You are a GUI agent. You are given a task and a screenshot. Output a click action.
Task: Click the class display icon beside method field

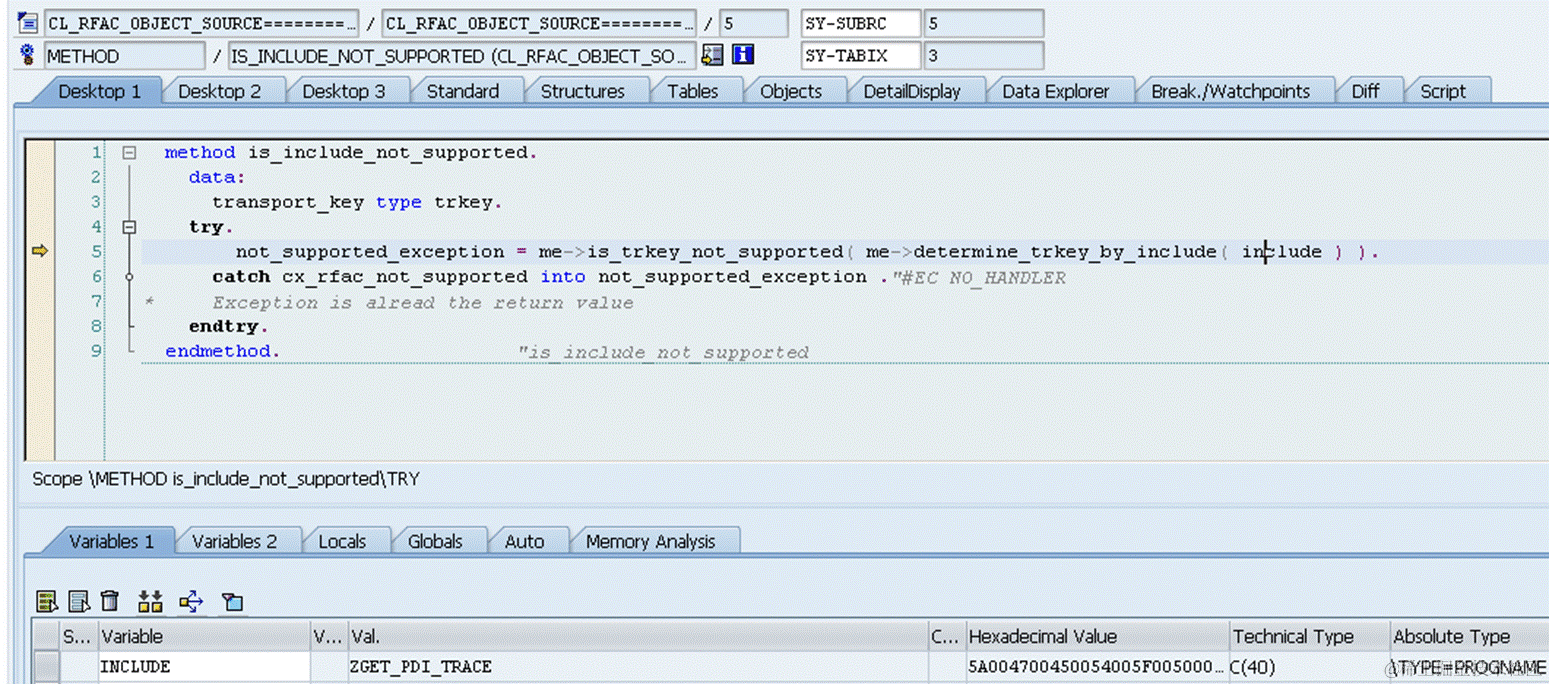712,55
